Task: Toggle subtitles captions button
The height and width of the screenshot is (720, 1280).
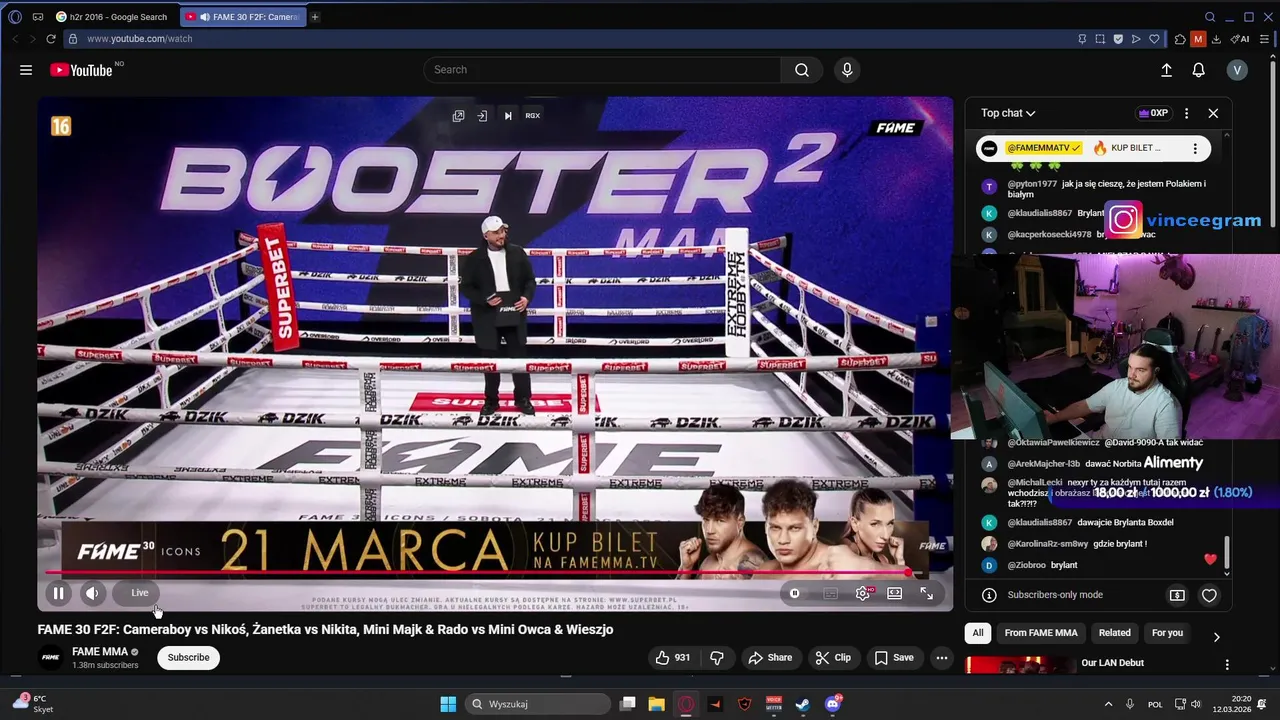Action: point(830,593)
